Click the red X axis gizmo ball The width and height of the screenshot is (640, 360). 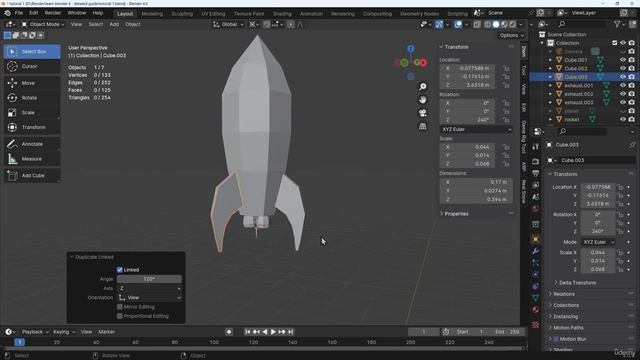tap(423, 62)
